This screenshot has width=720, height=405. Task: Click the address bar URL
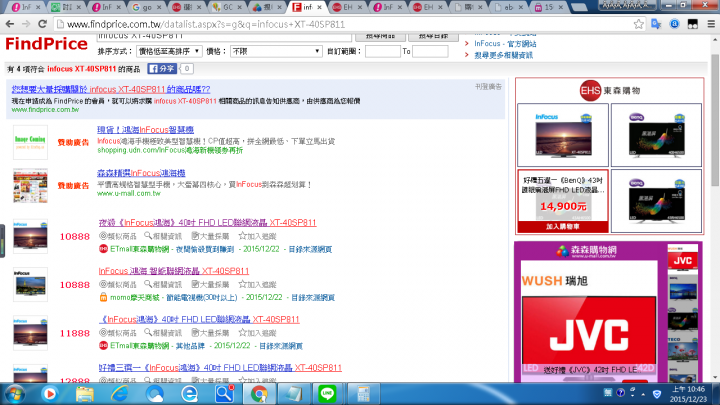pos(206,24)
